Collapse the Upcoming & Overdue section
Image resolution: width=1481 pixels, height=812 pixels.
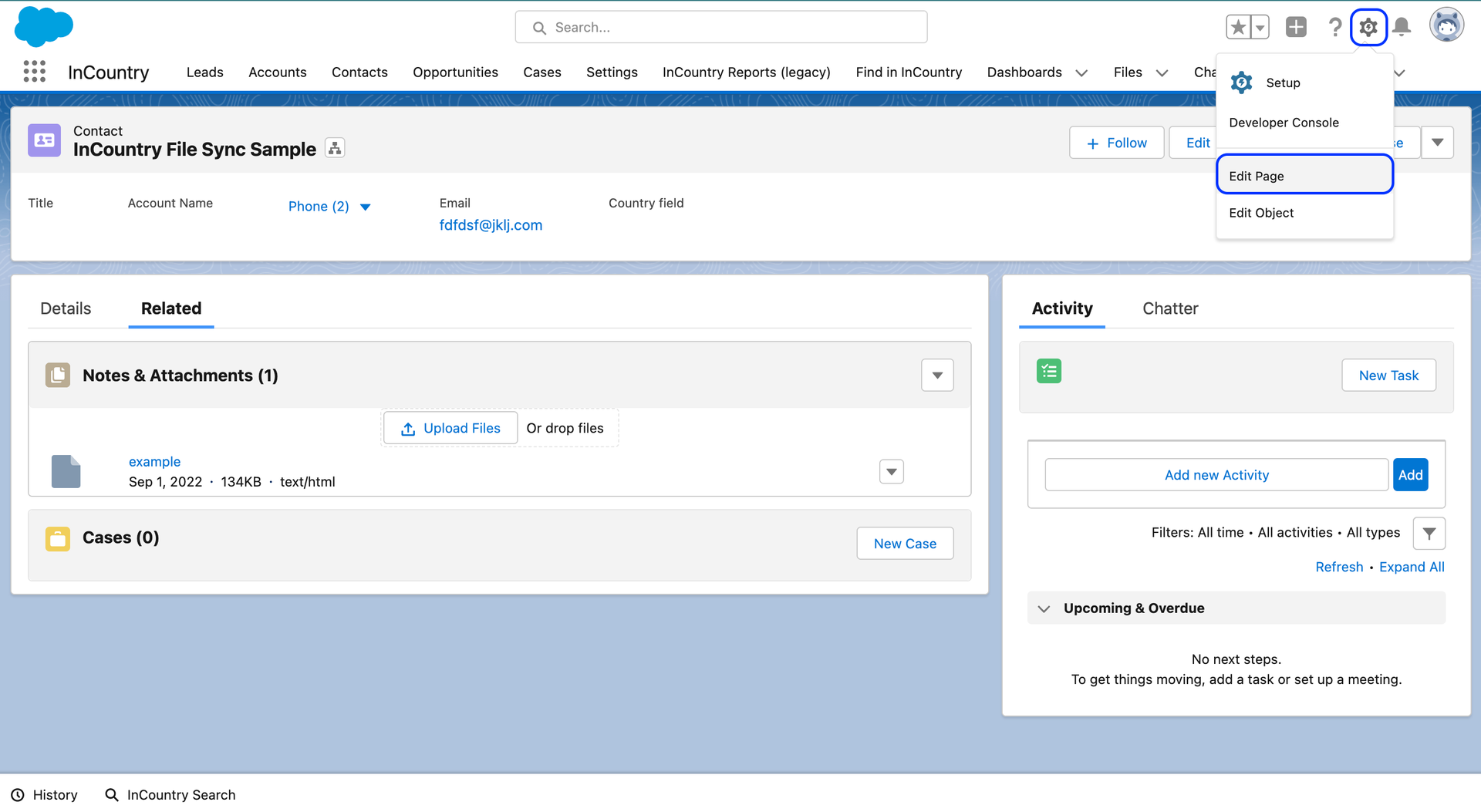pyautogui.click(x=1044, y=608)
